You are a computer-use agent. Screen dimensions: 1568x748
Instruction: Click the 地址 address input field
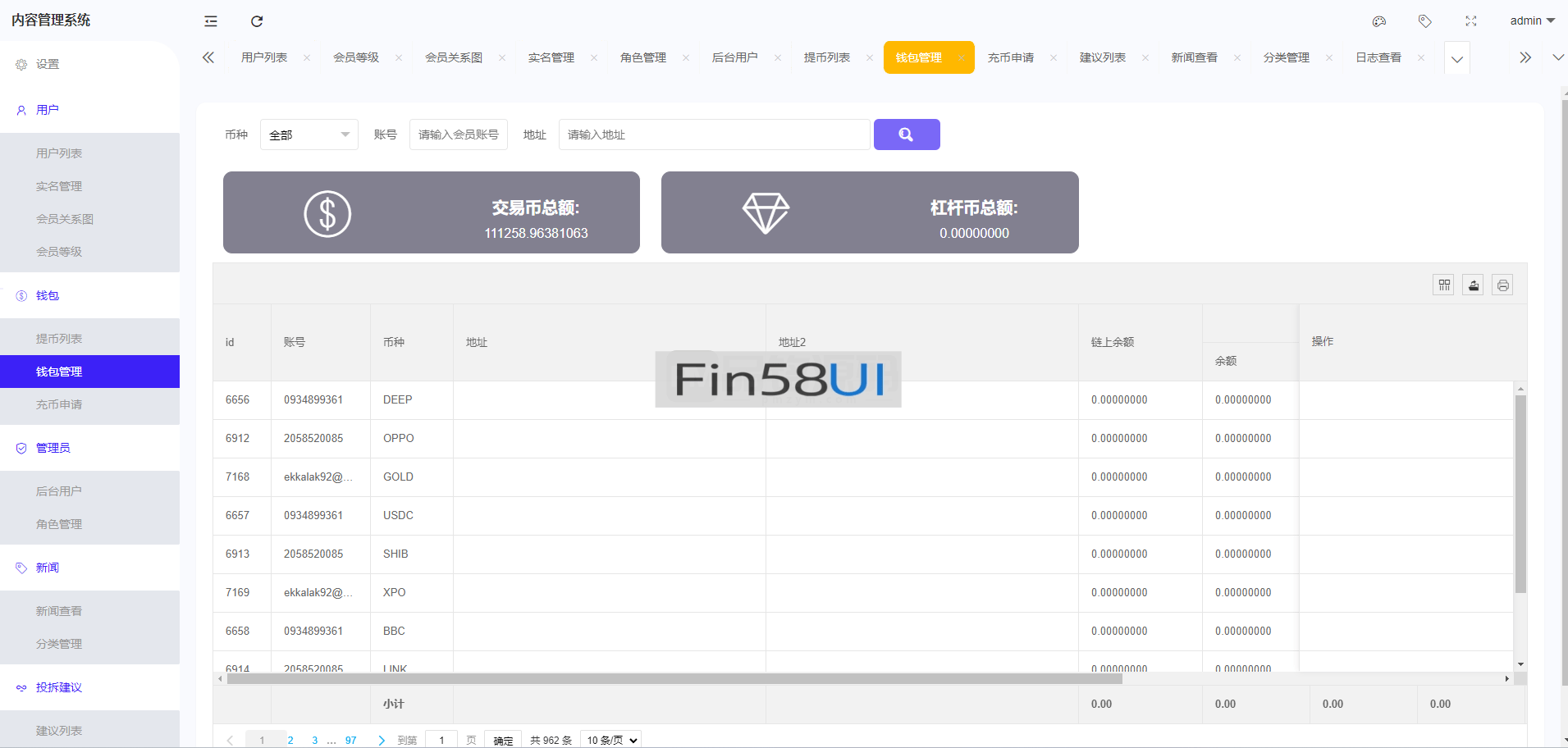pyautogui.click(x=714, y=135)
